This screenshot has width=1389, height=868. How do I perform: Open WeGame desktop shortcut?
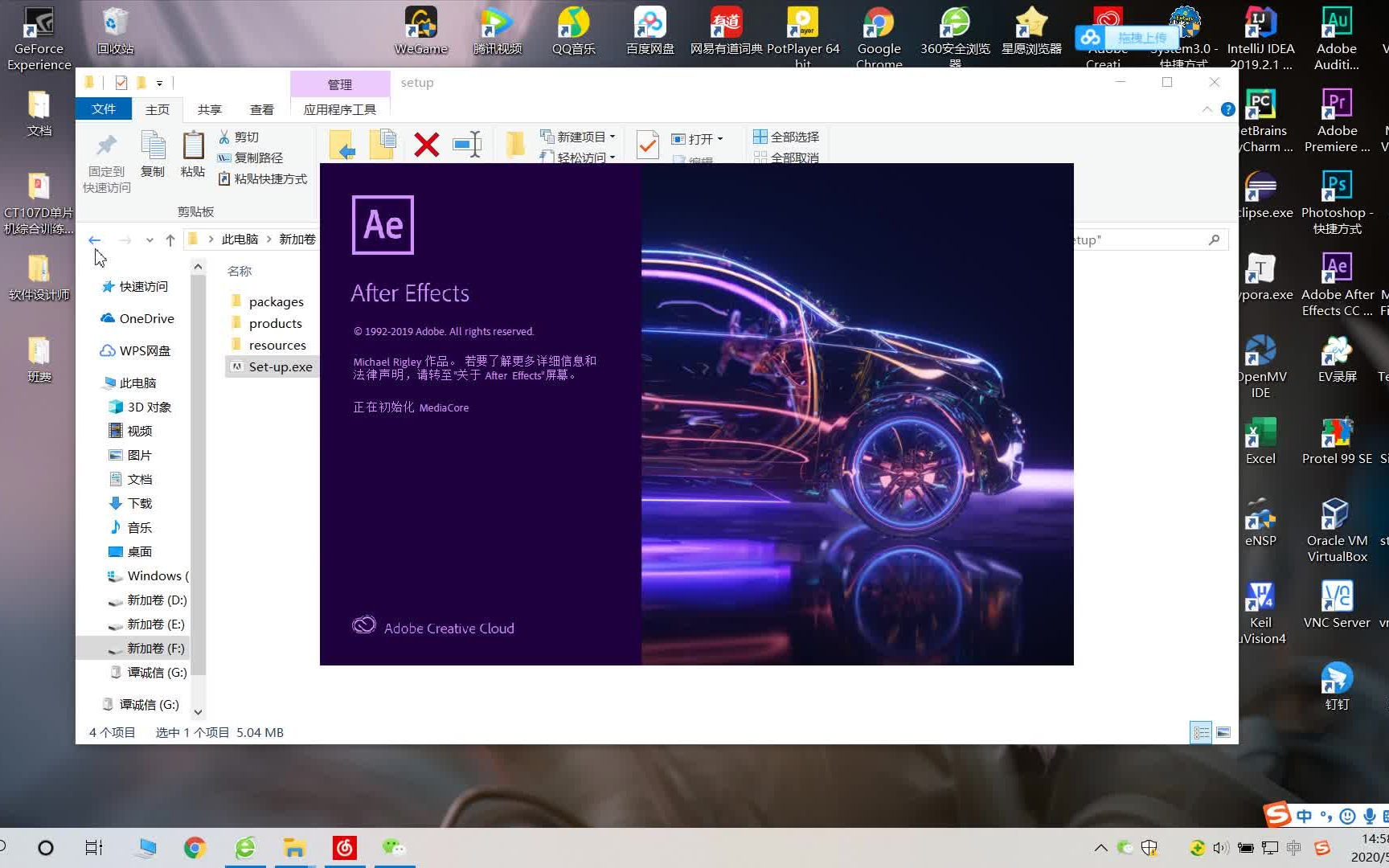420,32
